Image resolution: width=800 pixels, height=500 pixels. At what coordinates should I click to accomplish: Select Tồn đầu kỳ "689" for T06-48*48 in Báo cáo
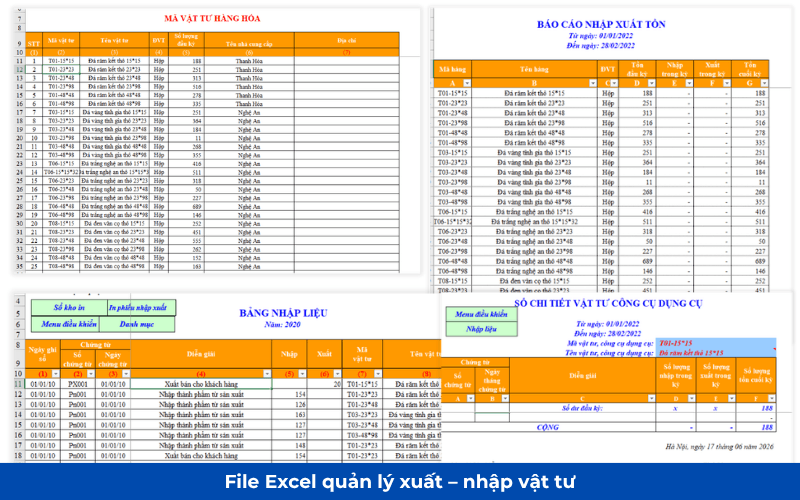coord(637,261)
